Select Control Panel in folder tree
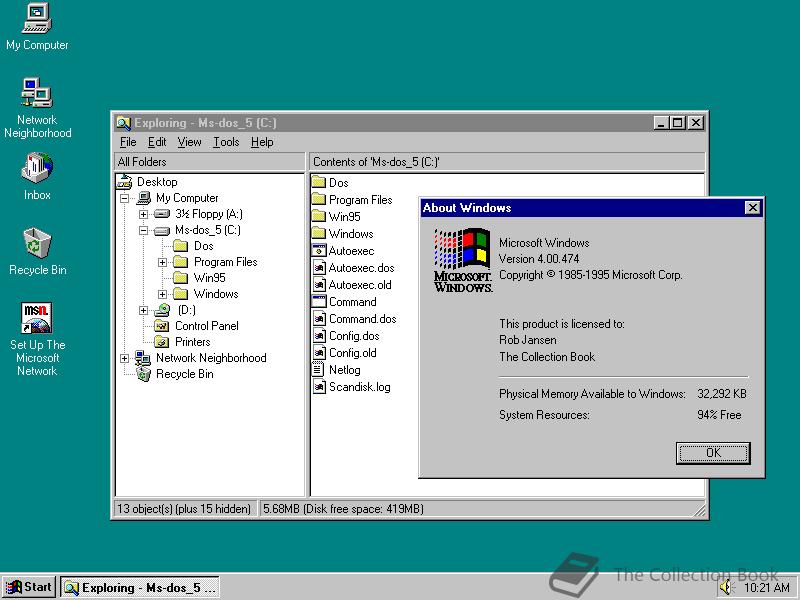The width and height of the screenshot is (800, 600). (205, 326)
